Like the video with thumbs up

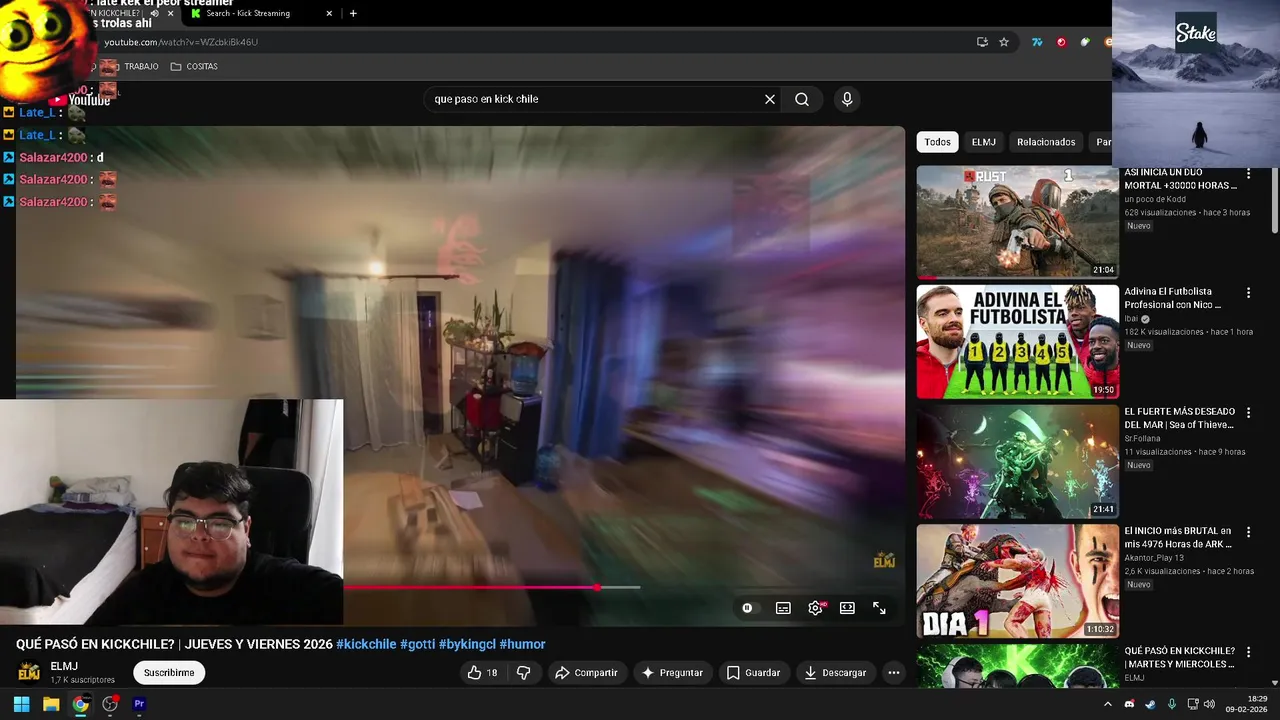tap(482, 673)
